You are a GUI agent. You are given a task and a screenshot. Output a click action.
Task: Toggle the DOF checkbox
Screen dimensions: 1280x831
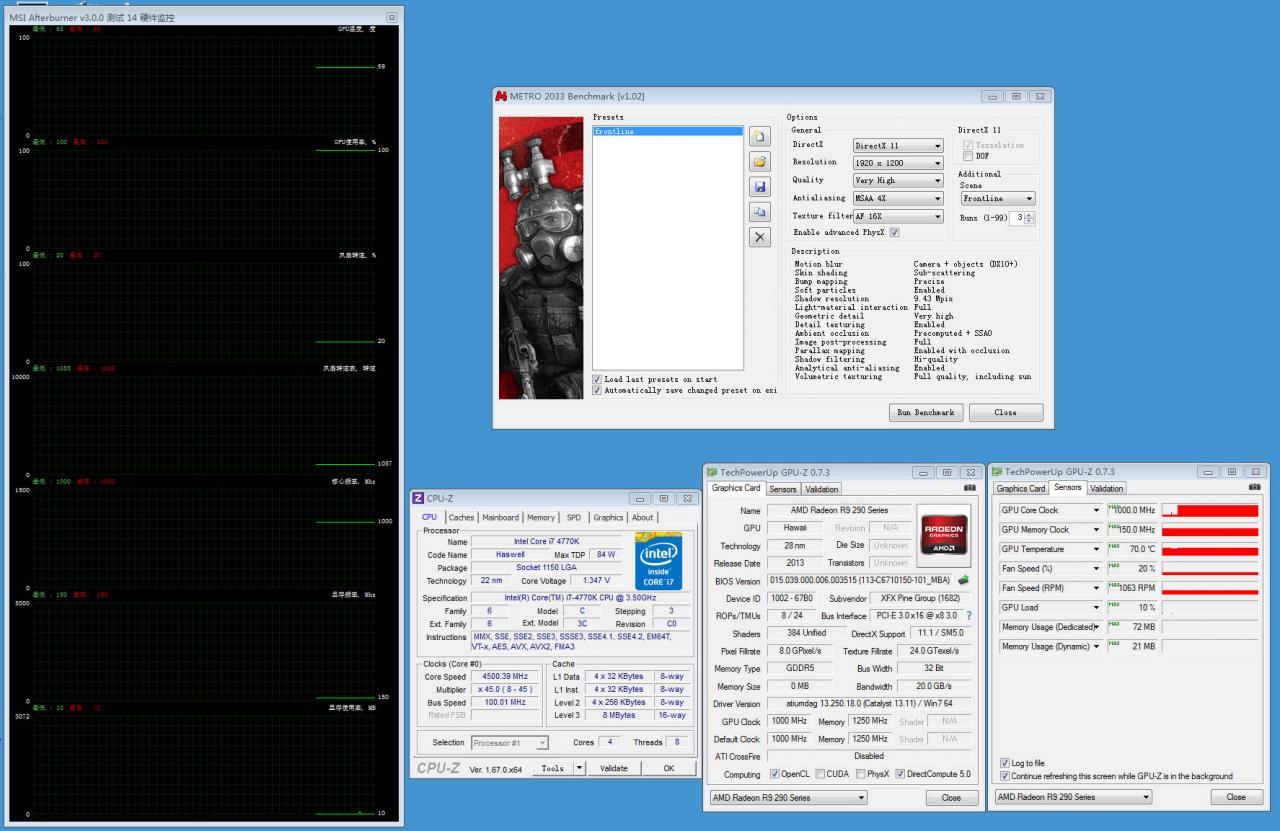click(967, 156)
